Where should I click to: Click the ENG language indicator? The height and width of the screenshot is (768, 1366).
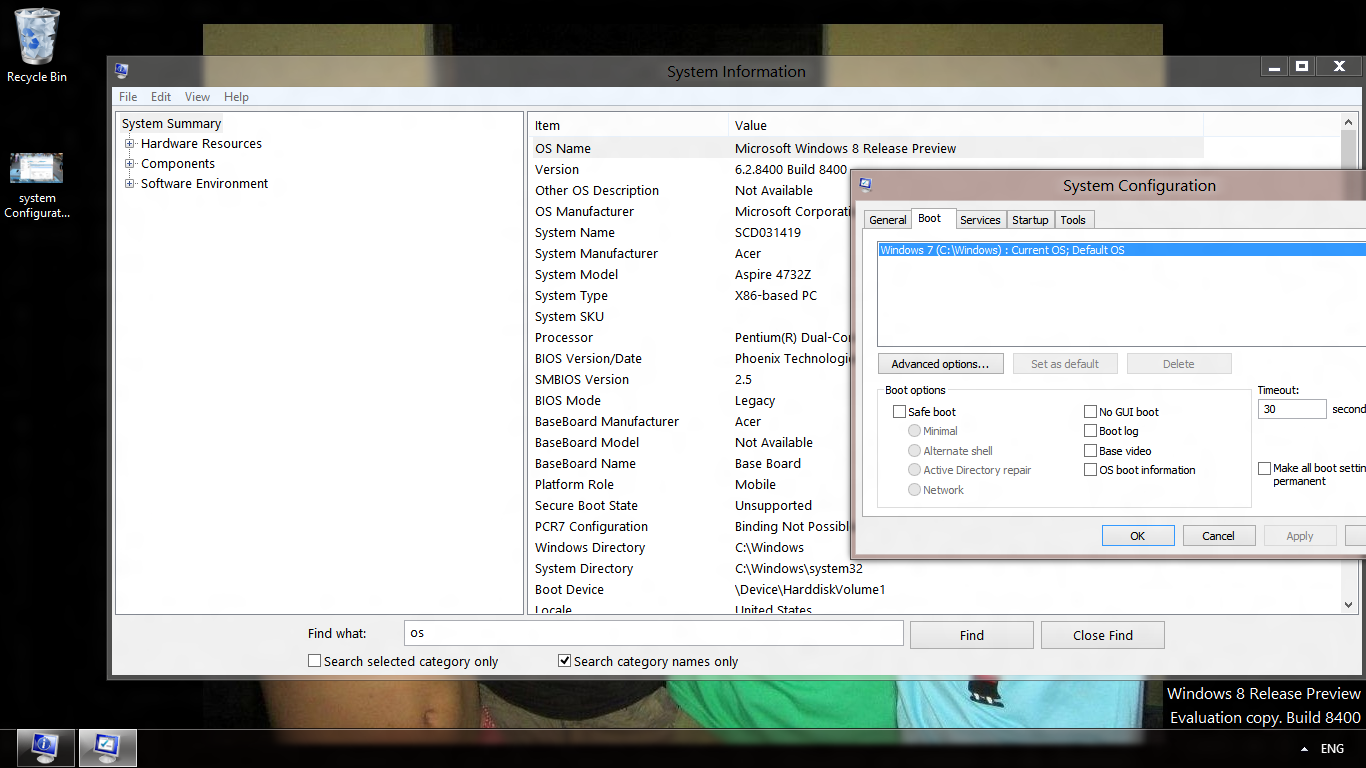pos(1332,749)
